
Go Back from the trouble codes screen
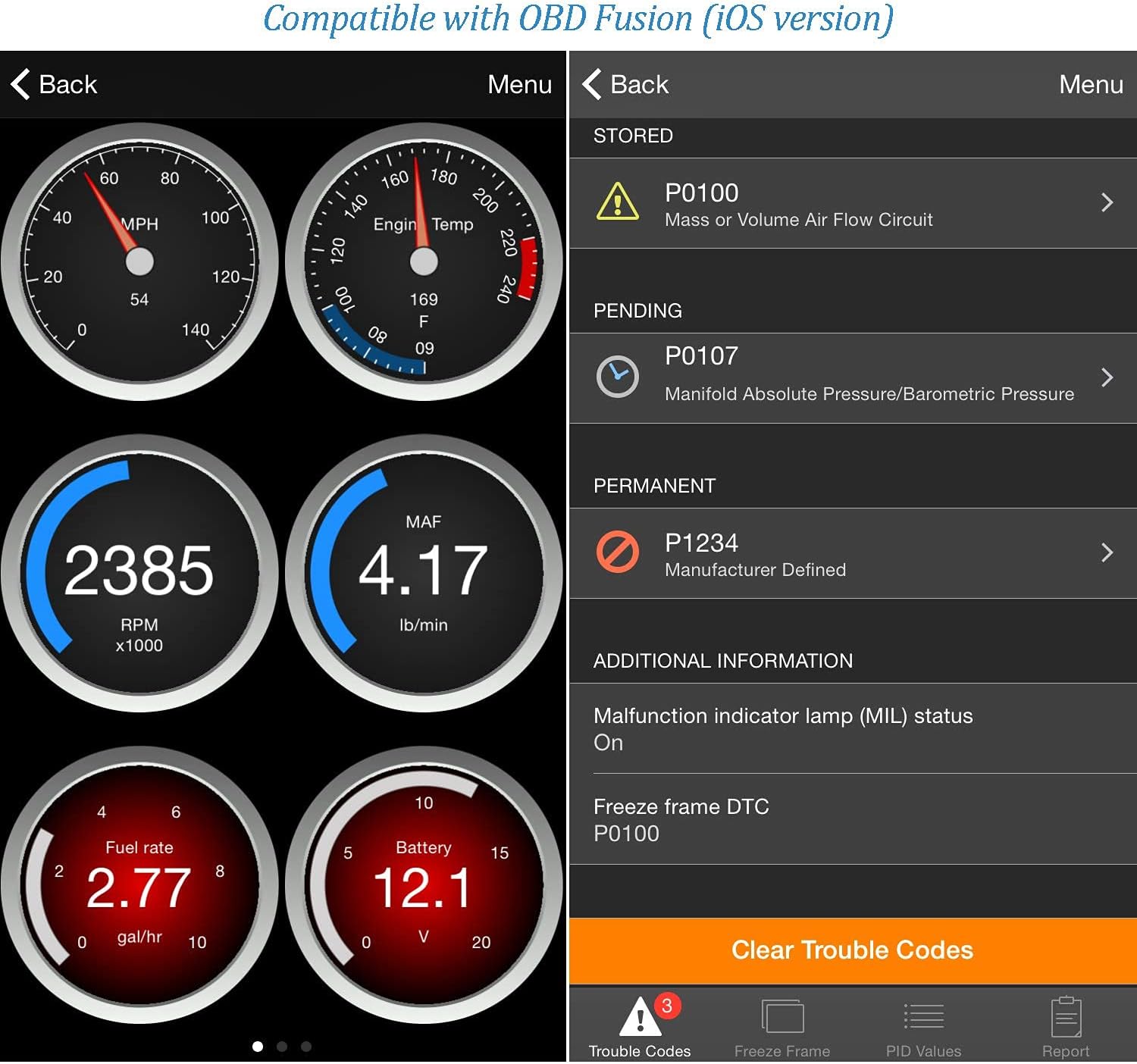[626, 84]
